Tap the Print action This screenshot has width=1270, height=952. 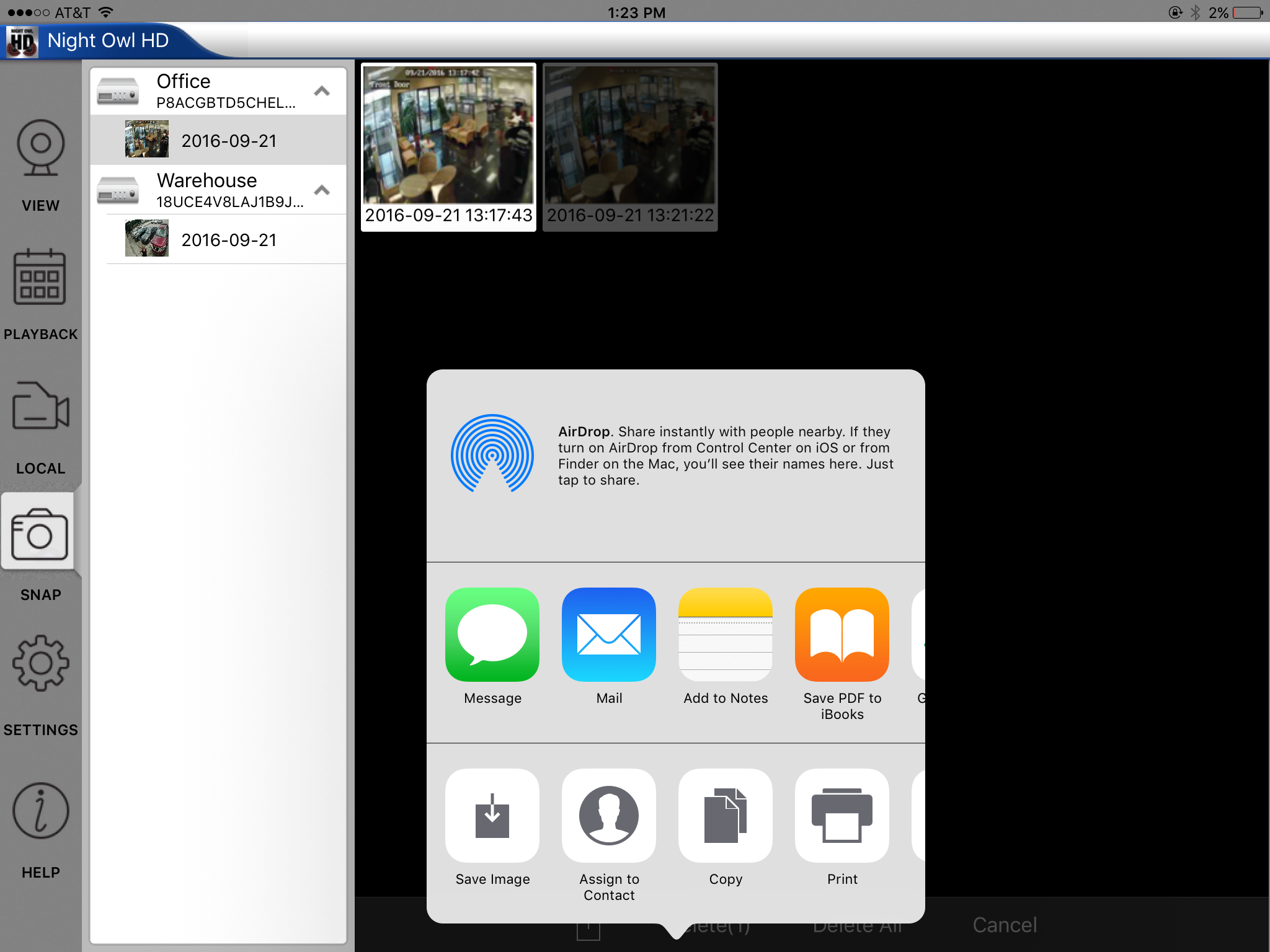click(x=842, y=827)
